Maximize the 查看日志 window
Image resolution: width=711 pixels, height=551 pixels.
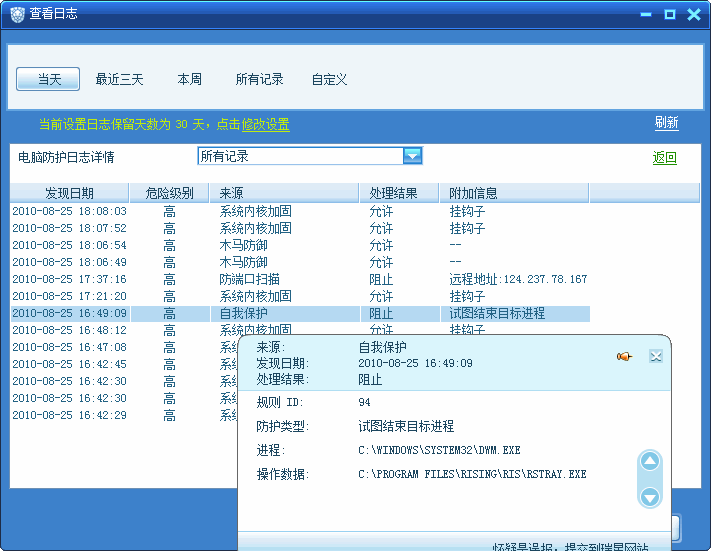click(x=669, y=14)
